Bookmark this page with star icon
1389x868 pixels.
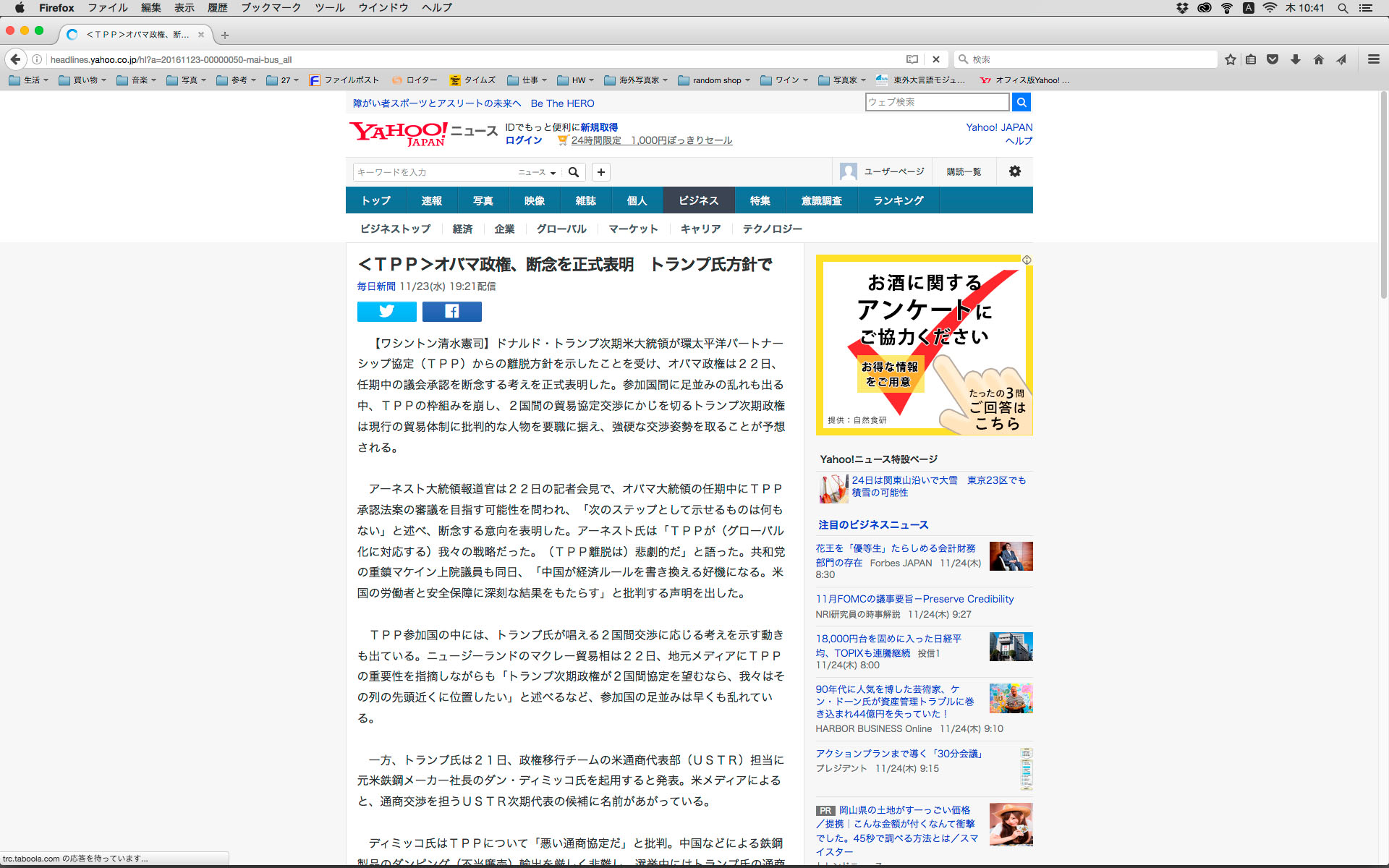[x=1230, y=59]
